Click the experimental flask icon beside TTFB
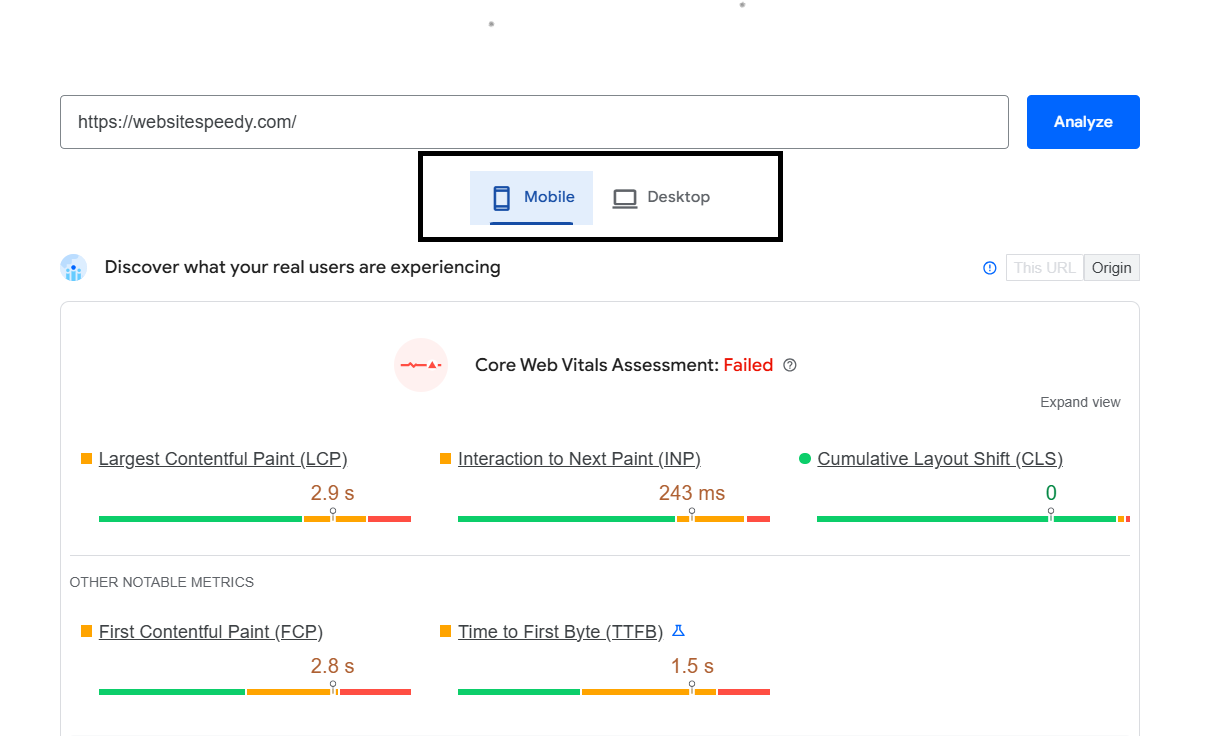The image size is (1210, 736). pos(678,631)
